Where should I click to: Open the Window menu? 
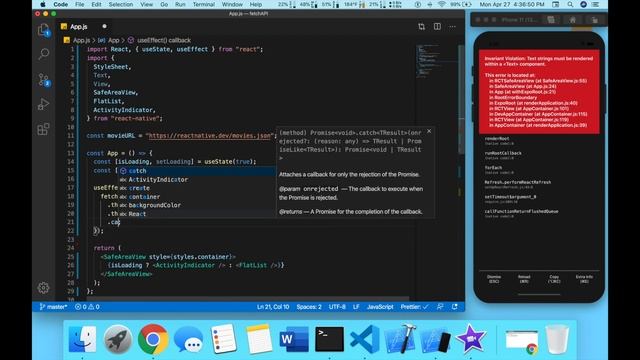(x=232, y=4)
